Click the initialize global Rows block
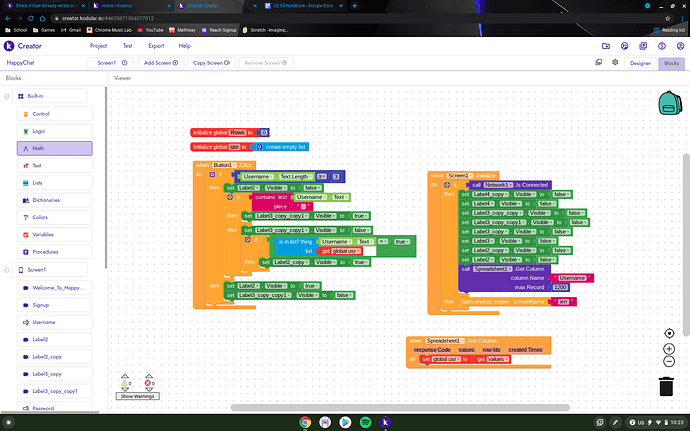The width and height of the screenshot is (690, 431). pos(224,133)
